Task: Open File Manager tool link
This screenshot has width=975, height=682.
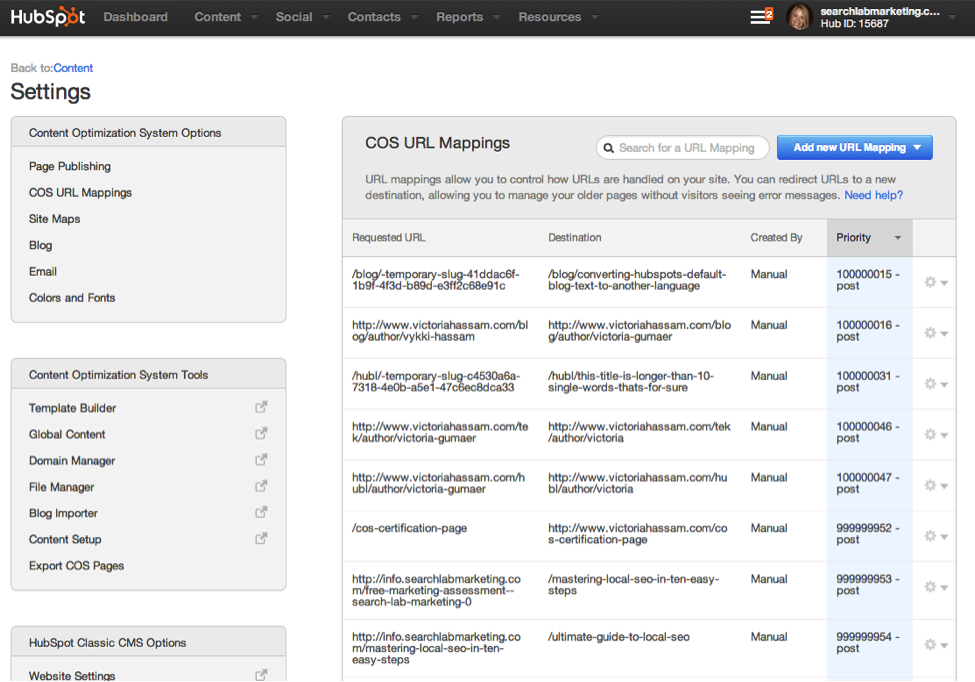Action: (62, 487)
